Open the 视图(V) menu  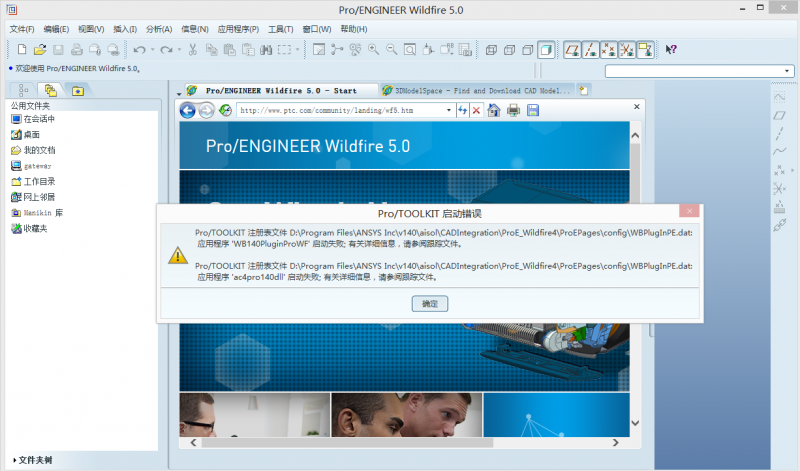click(91, 29)
